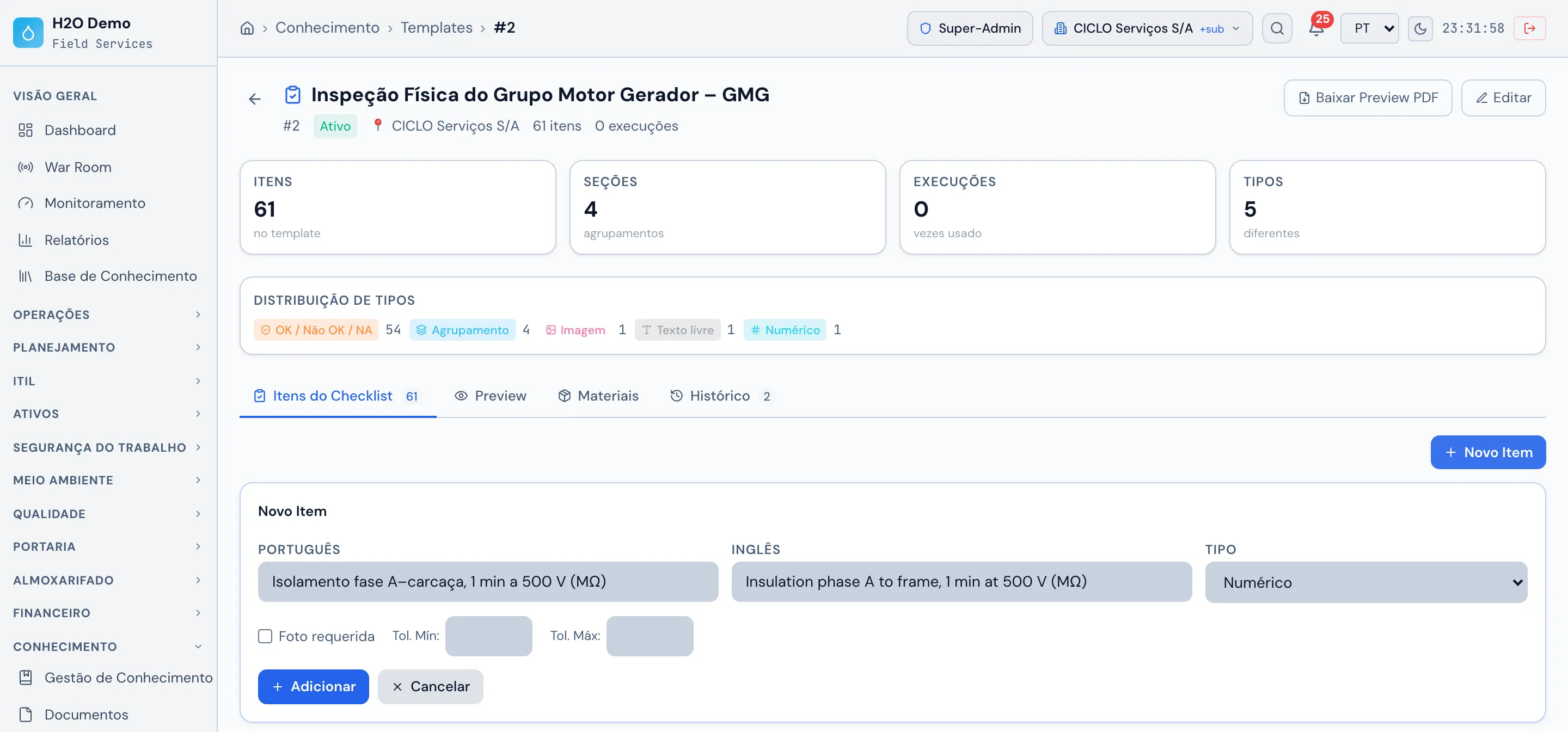Click the red logout icon

1530,28
